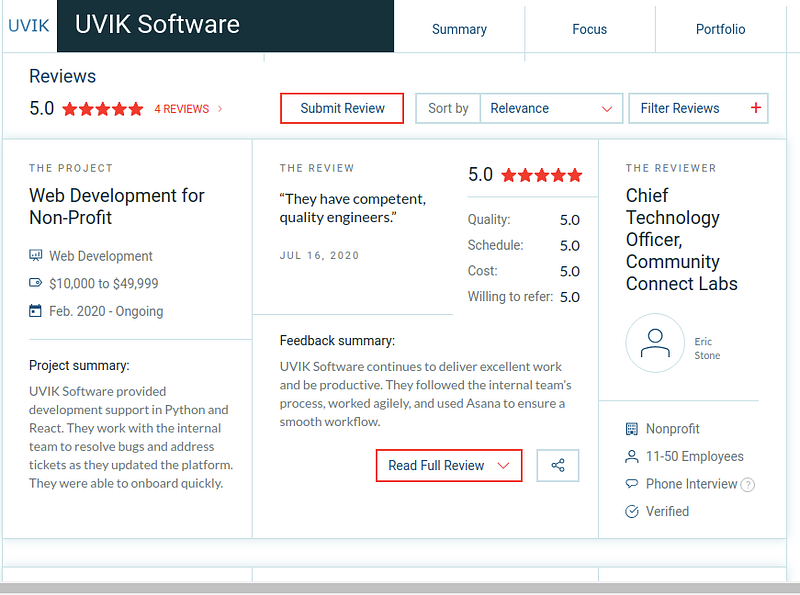Screen dimensions: 800x595
Task: Click the share icon button
Action: [x=558, y=466]
